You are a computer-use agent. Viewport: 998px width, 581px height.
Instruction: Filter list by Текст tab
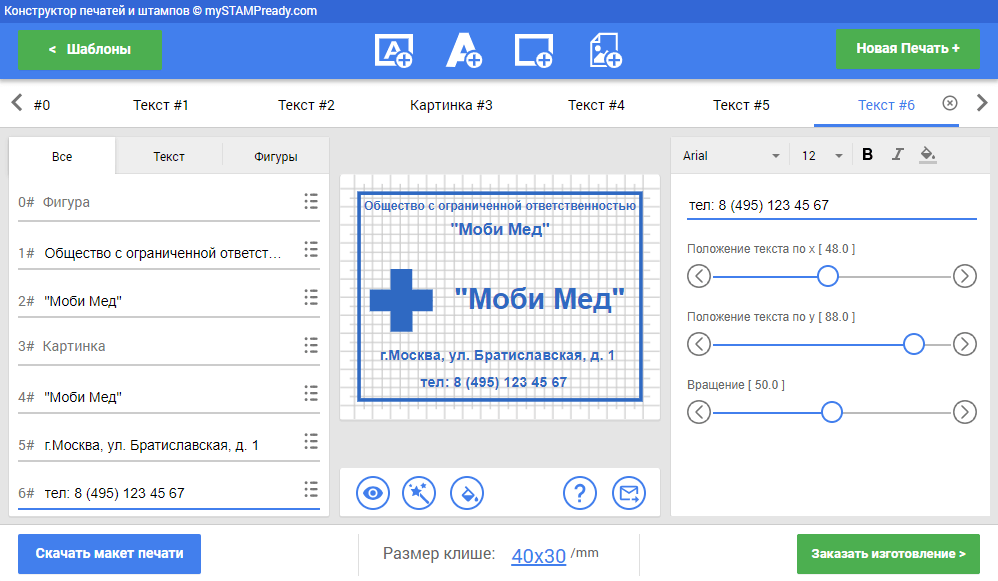(169, 157)
